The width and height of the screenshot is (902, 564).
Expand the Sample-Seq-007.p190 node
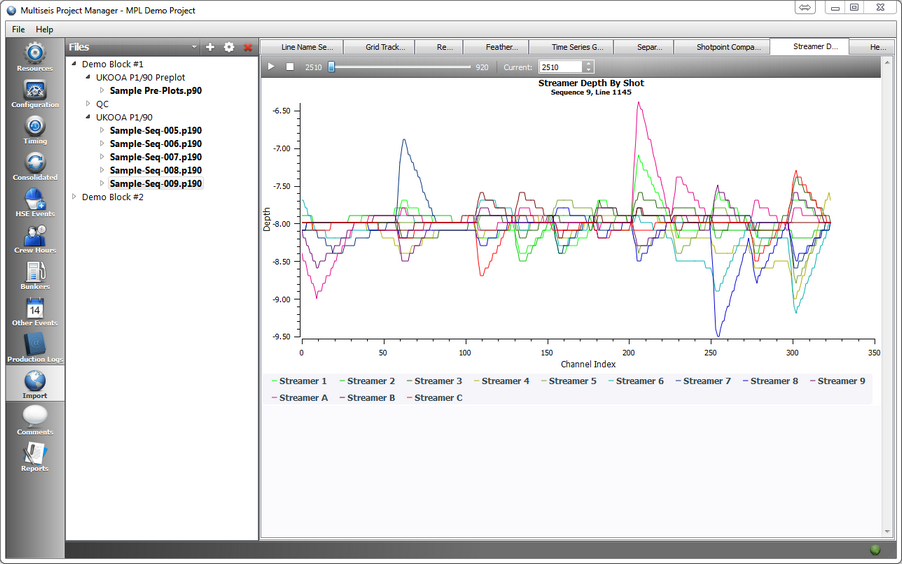coord(102,157)
